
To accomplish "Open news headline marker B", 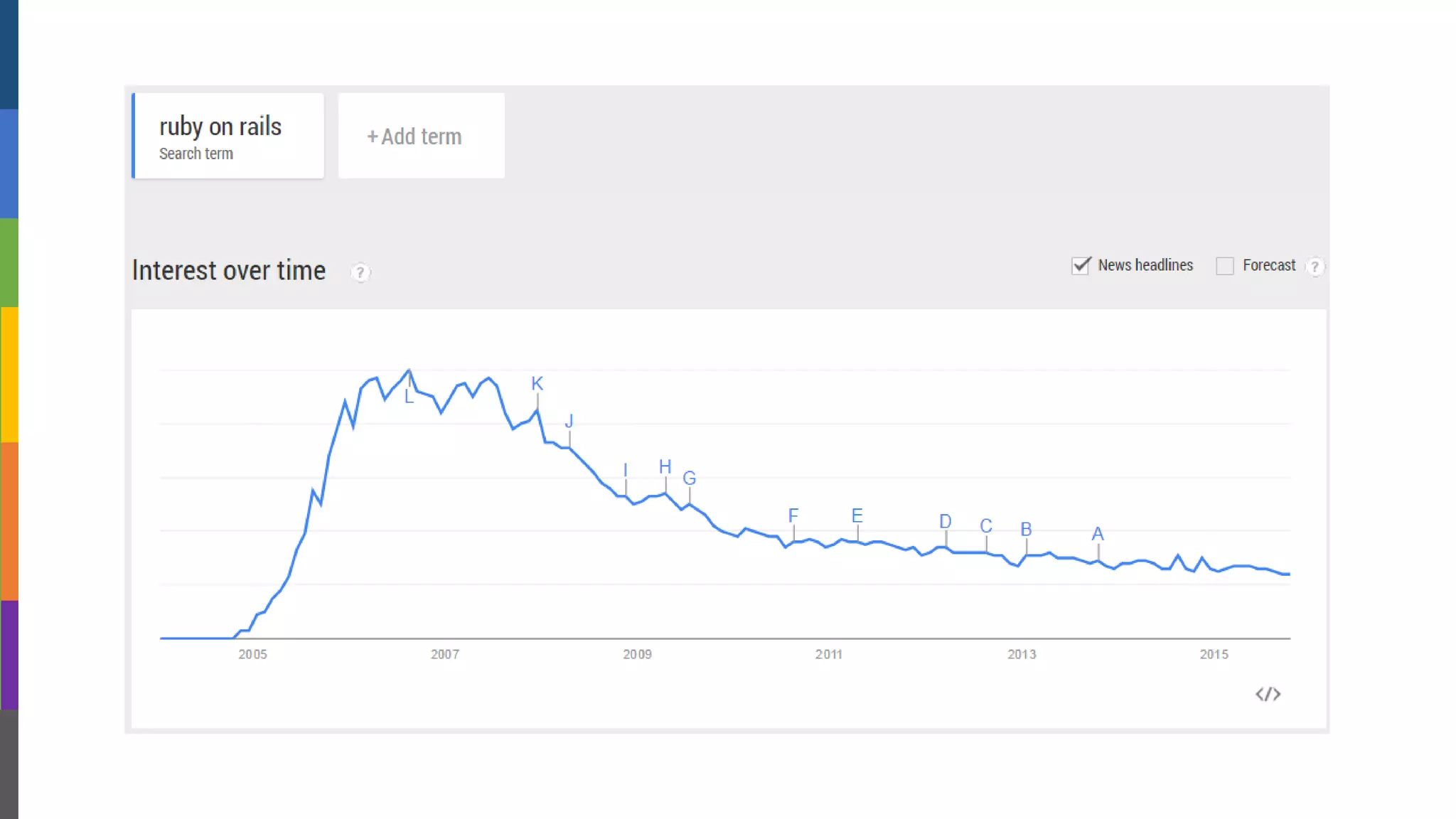I will [x=1026, y=530].
